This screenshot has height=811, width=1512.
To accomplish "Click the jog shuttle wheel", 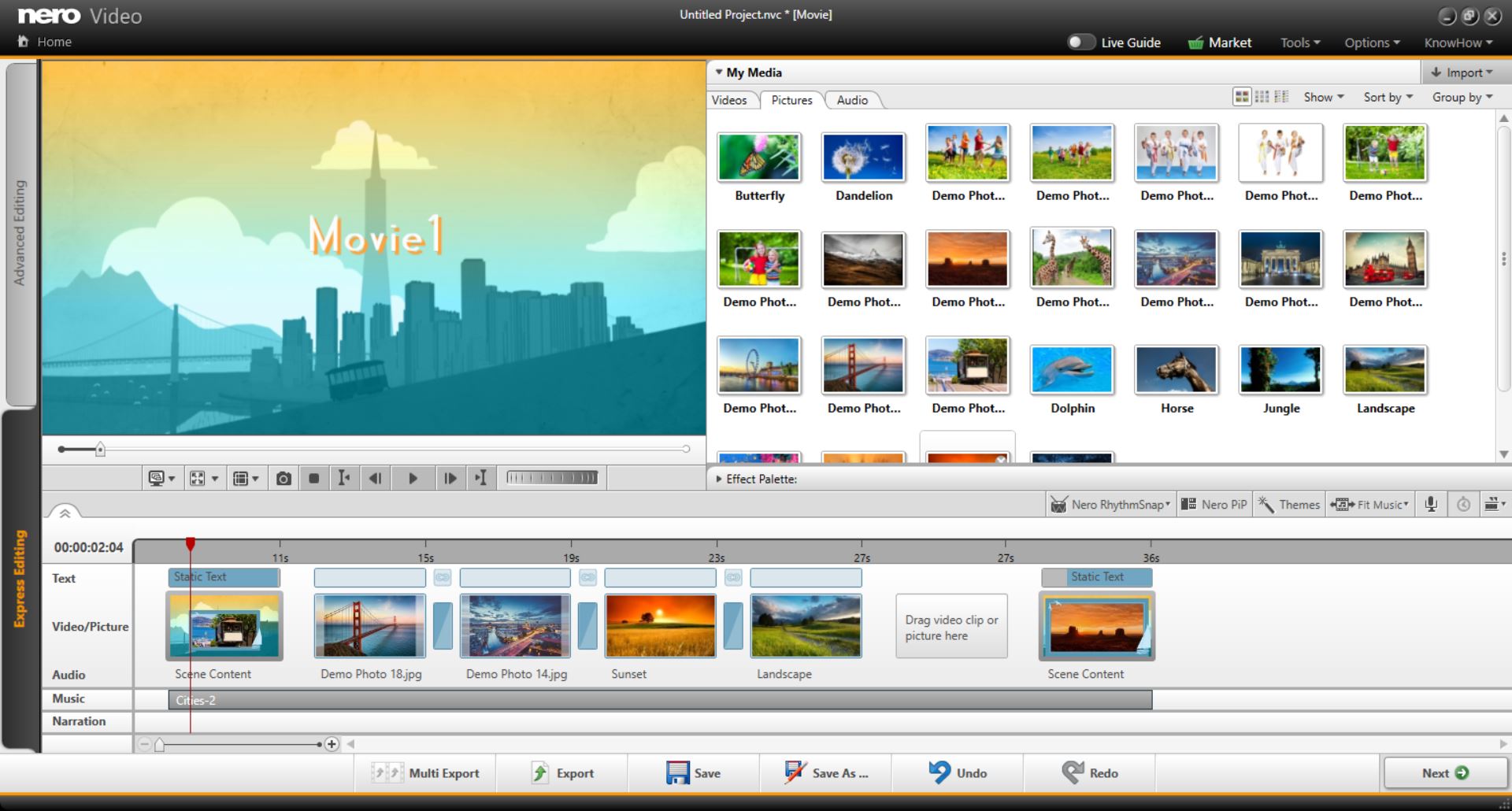I will point(552,478).
